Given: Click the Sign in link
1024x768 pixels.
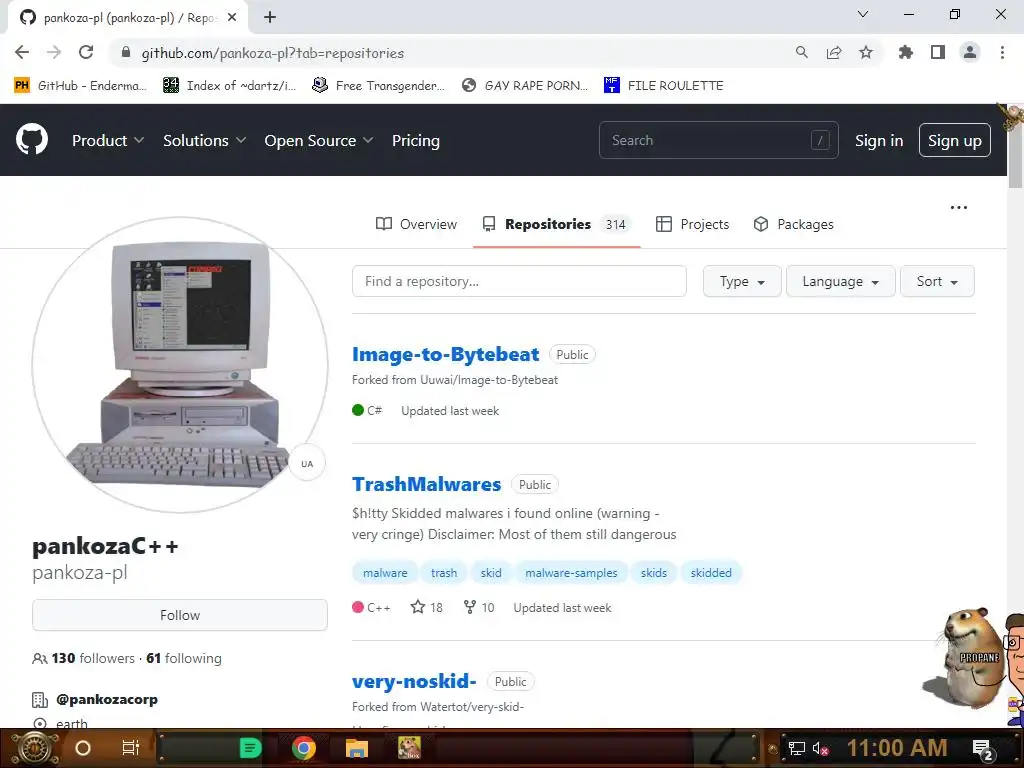Looking at the screenshot, I should point(879,140).
